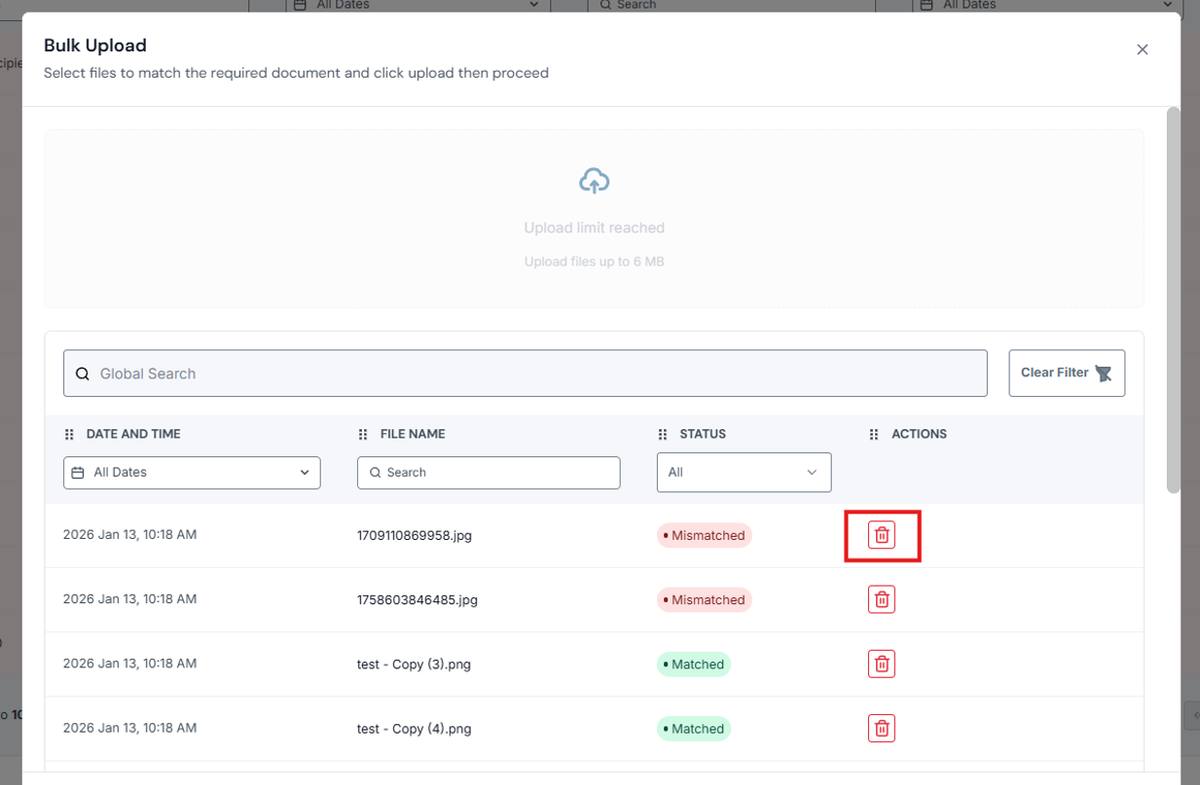This screenshot has width=1200, height=785.
Task: Open the Status All dropdown
Action: pos(744,472)
